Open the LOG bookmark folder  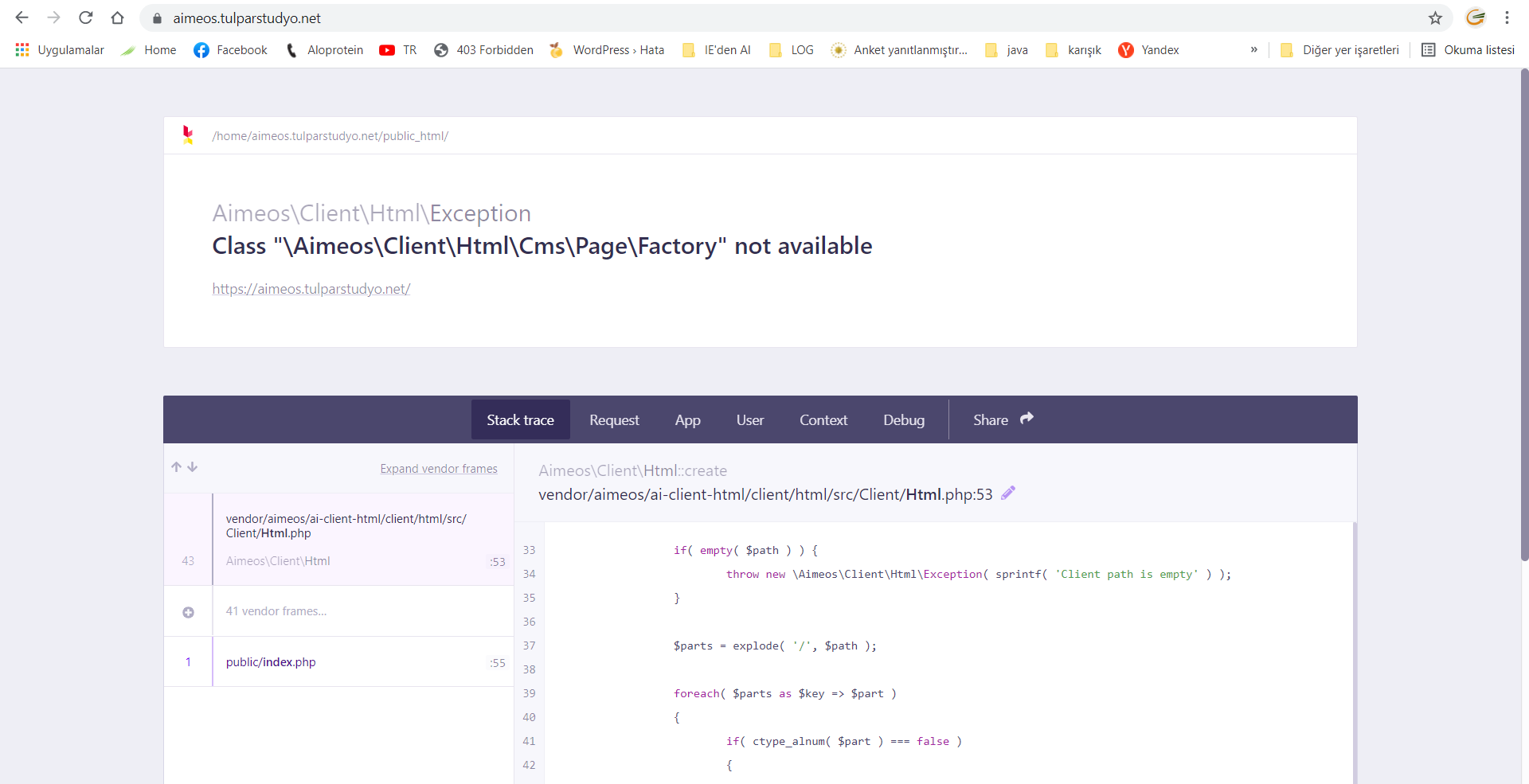[792, 50]
